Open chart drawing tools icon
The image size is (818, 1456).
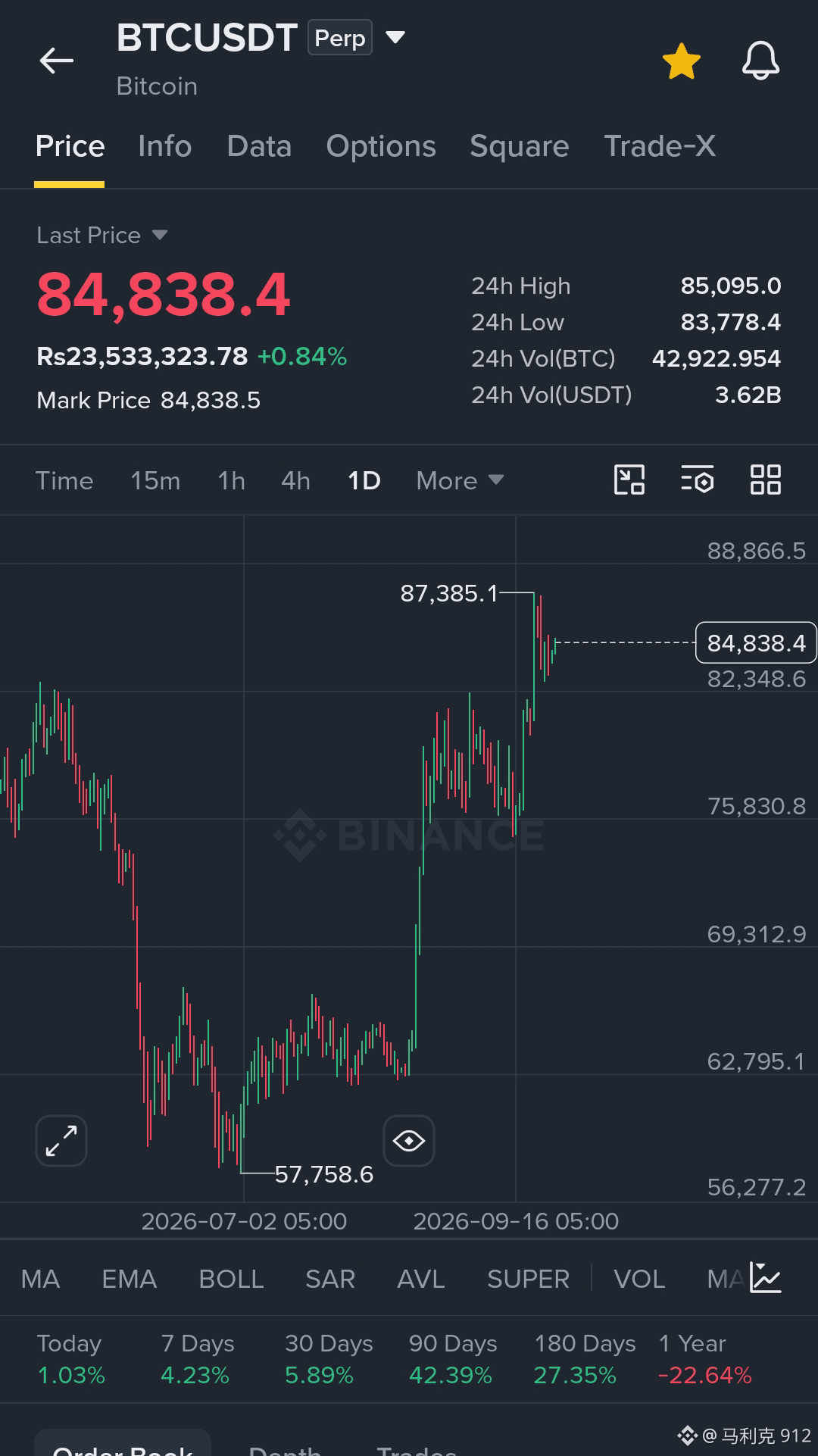[629, 480]
